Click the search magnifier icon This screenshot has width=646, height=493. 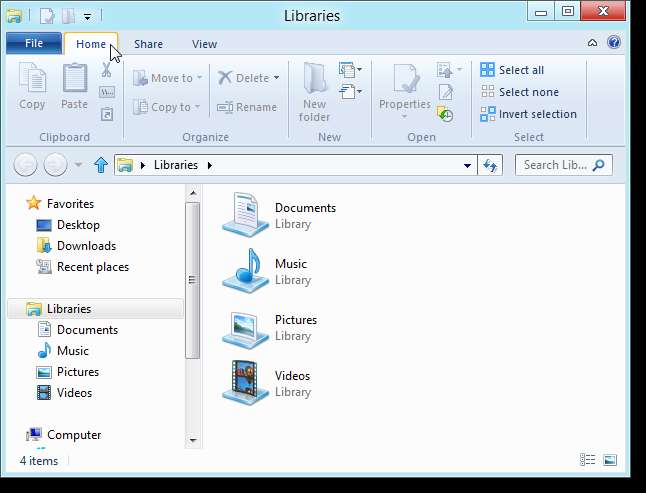click(598, 165)
